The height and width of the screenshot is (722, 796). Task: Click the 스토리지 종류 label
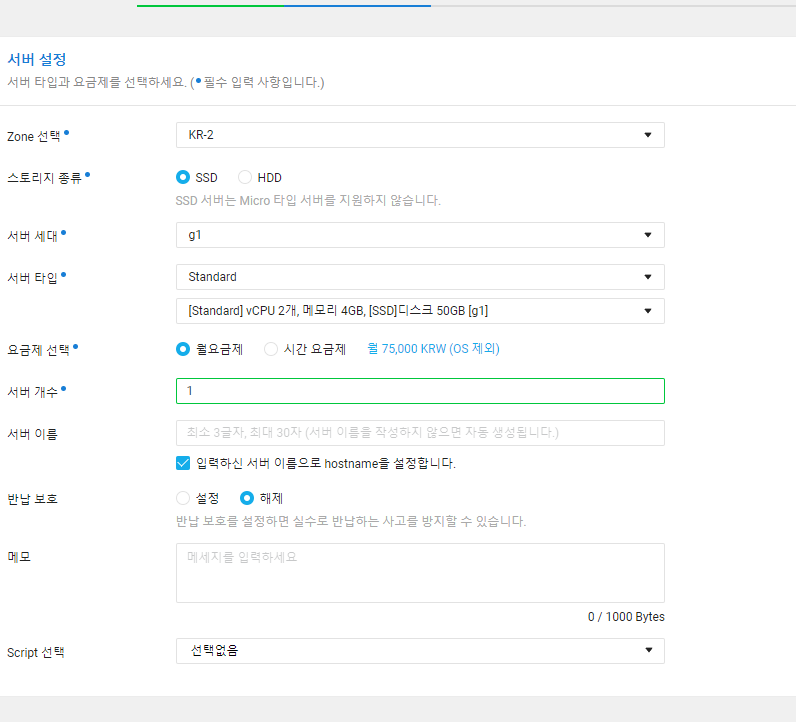point(44,178)
